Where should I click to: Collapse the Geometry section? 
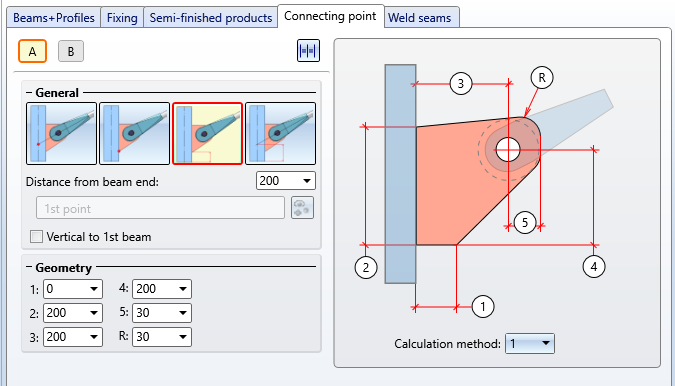pos(29,267)
